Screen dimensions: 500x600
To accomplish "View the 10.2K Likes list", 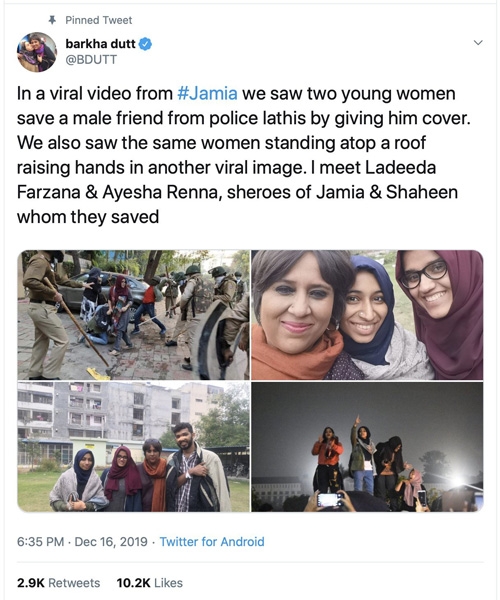I will coord(150,583).
